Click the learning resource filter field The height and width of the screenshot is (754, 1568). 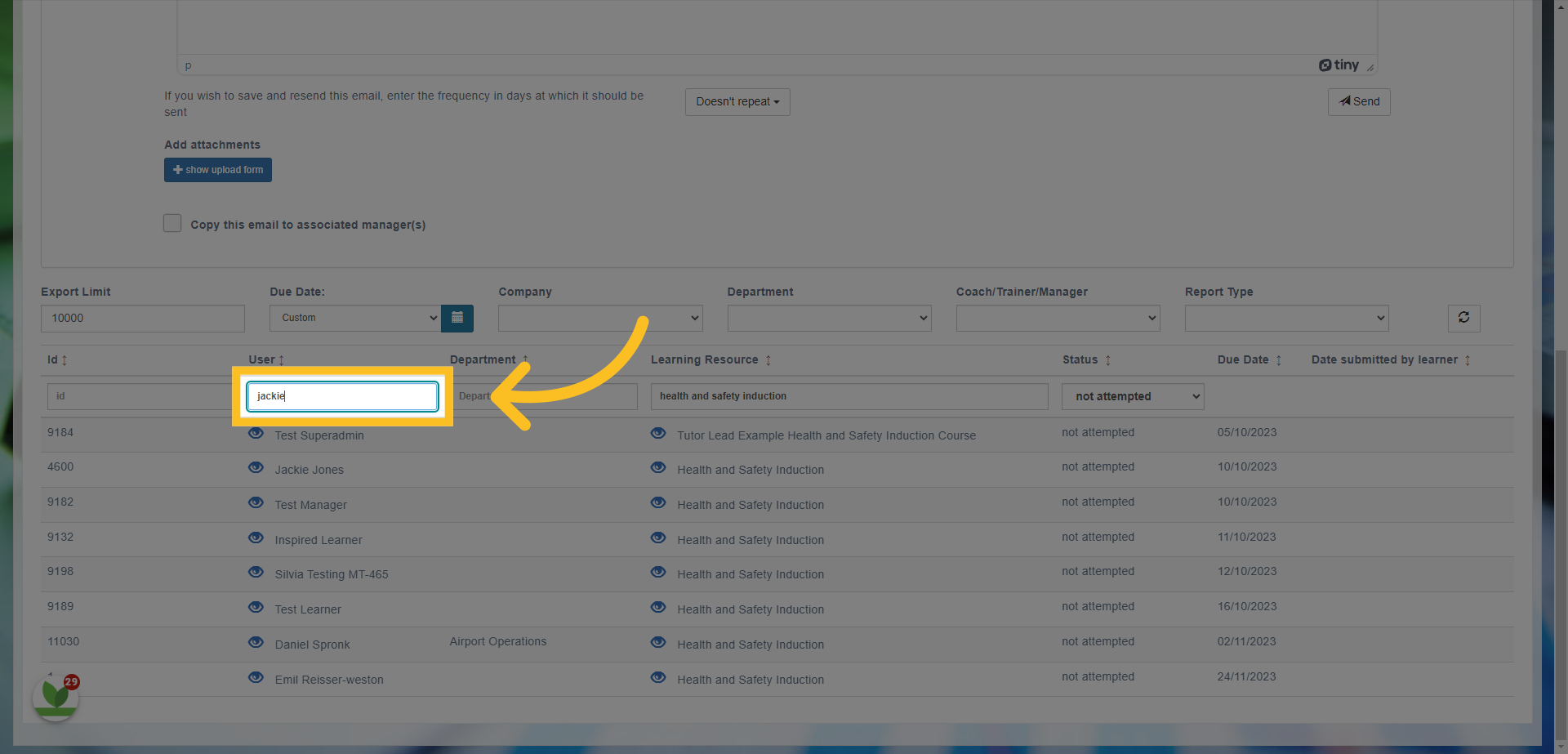click(x=849, y=396)
